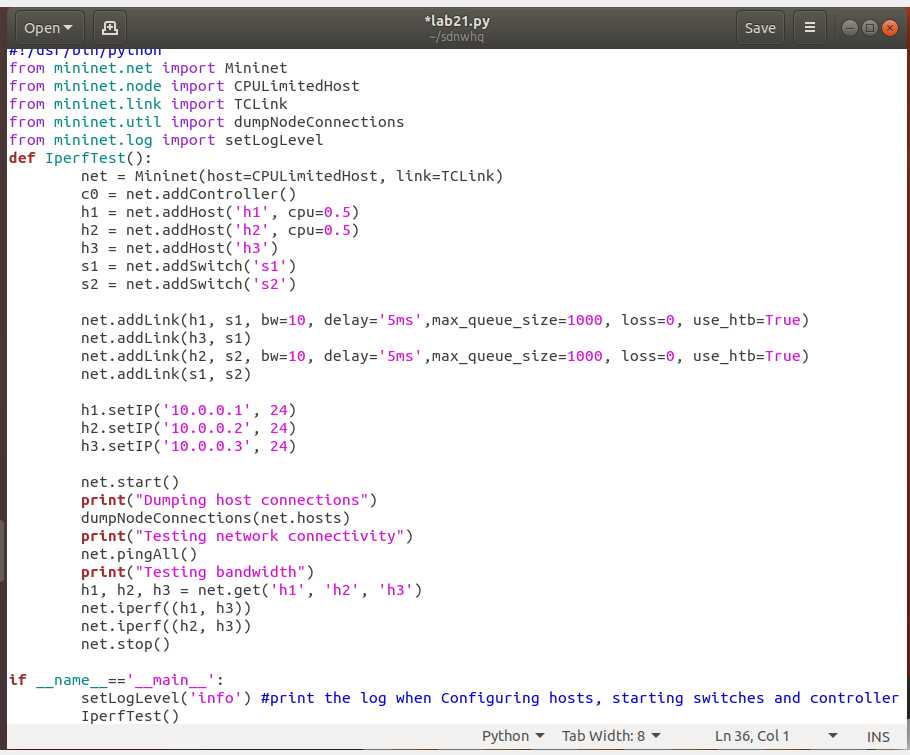The width and height of the screenshot is (910, 755).
Task: Place cursor on 'net.start()' line
Action: pos(130,482)
